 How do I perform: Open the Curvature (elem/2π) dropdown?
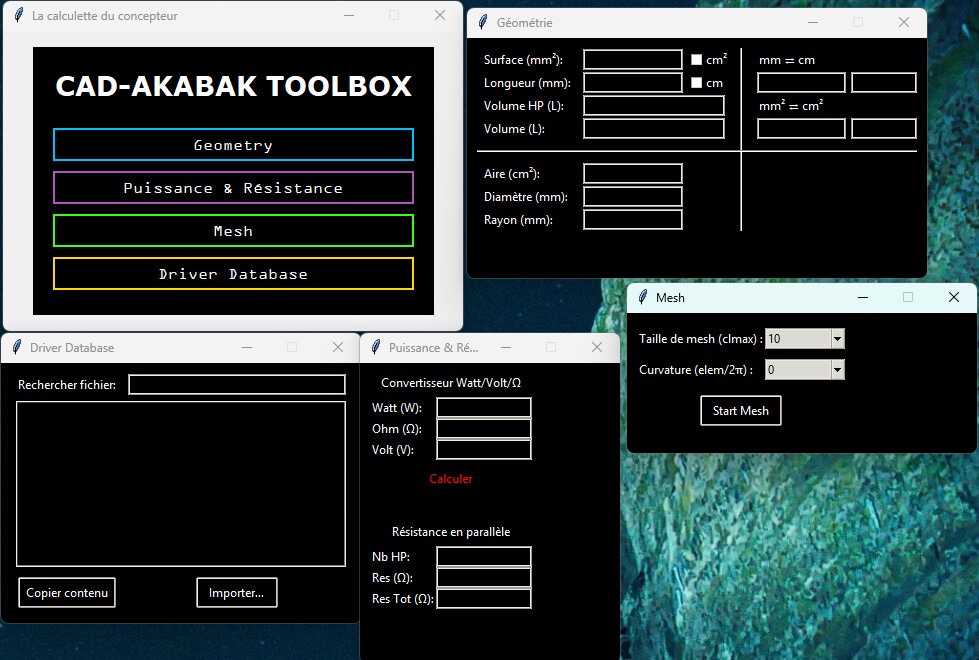click(838, 371)
